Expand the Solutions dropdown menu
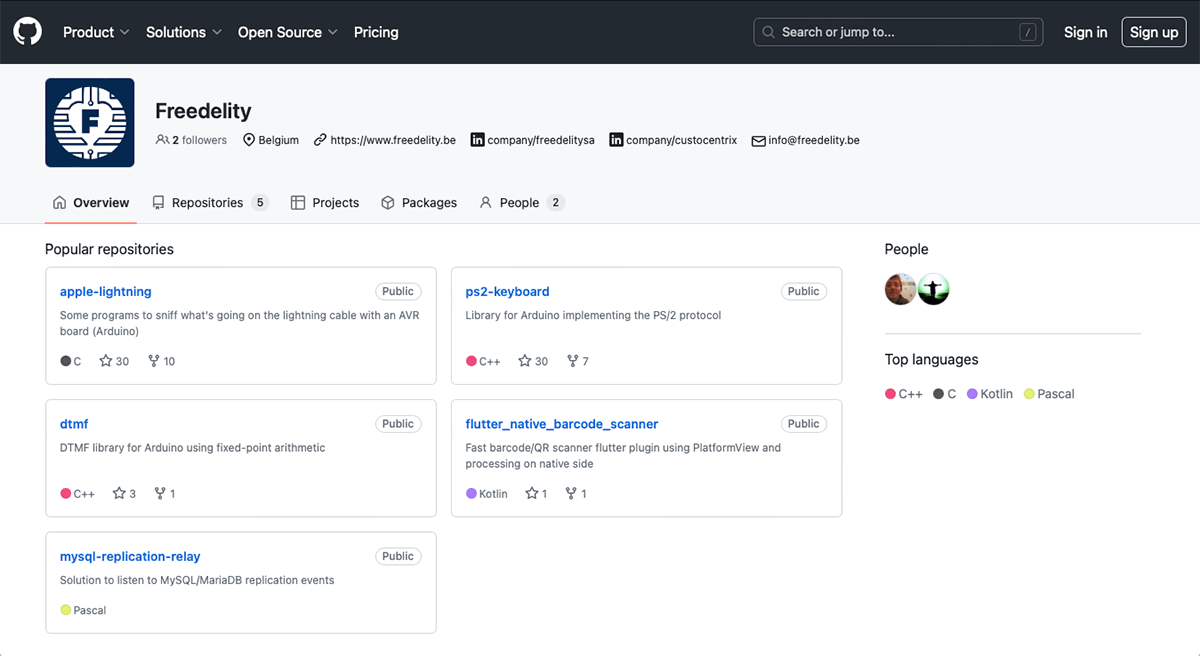The width and height of the screenshot is (1200, 656). click(x=183, y=32)
